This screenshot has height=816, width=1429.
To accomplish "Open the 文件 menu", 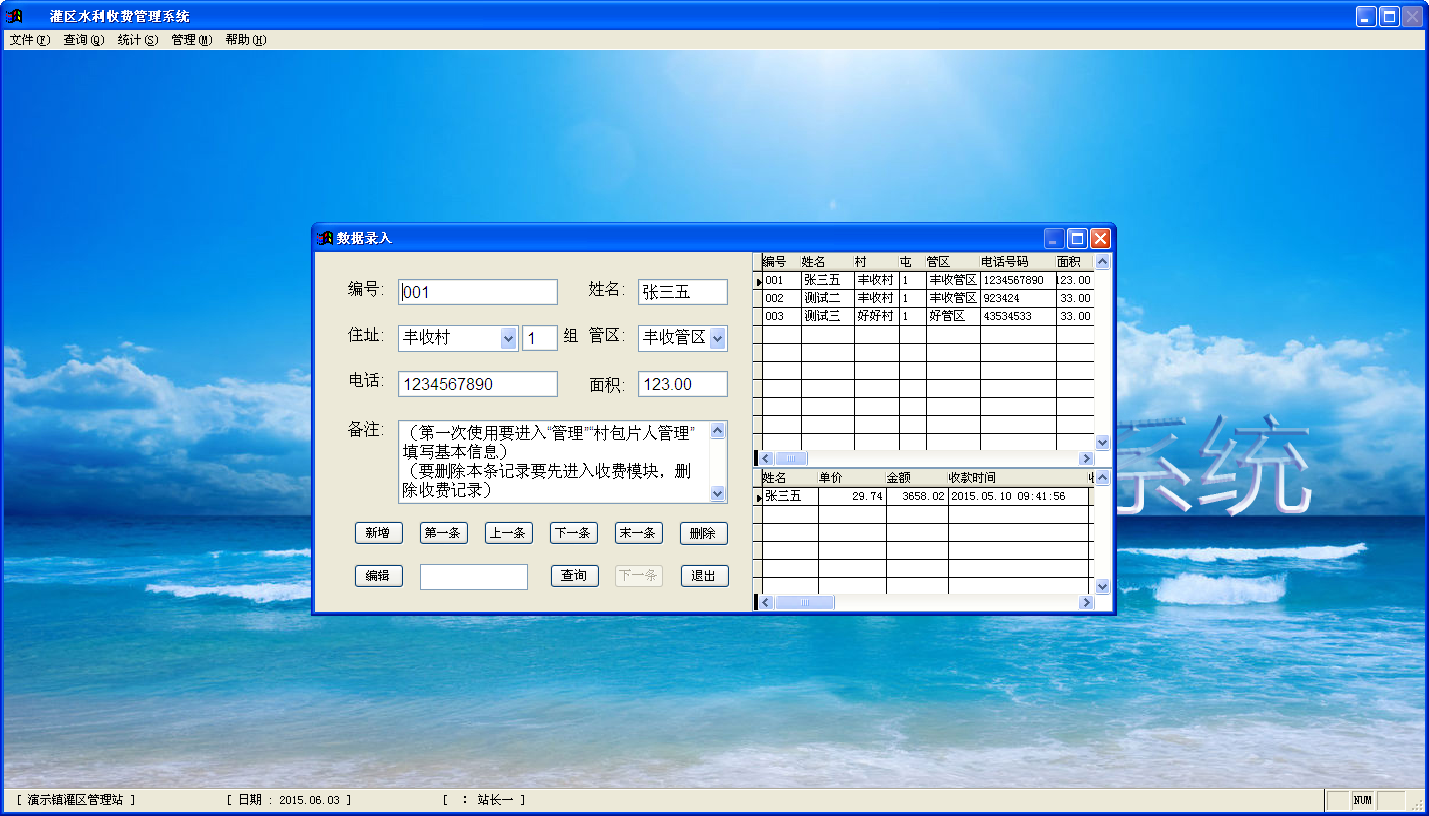I will pyautogui.click(x=29, y=40).
